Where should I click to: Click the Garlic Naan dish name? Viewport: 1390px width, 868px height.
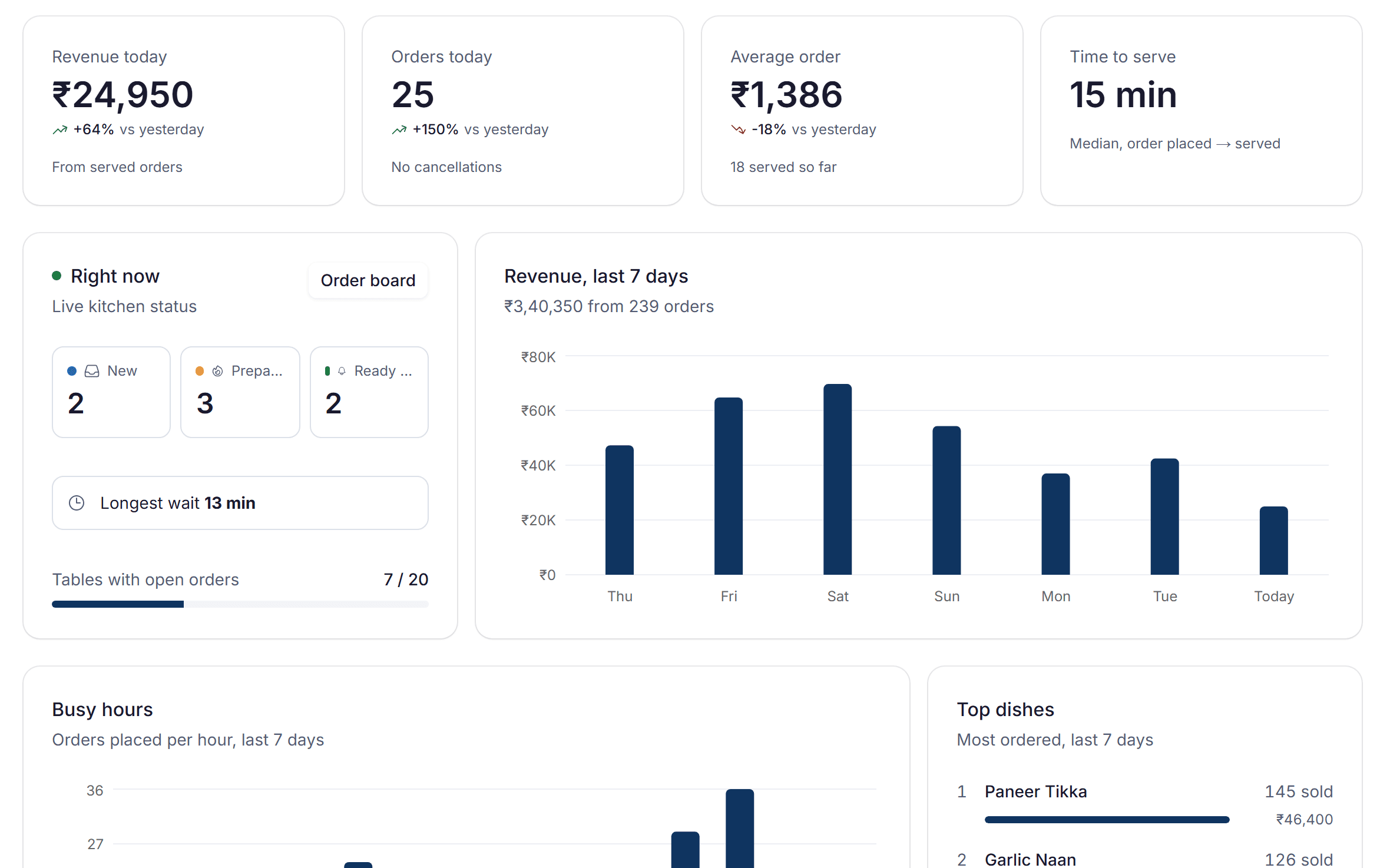click(x=1030, y=860)
